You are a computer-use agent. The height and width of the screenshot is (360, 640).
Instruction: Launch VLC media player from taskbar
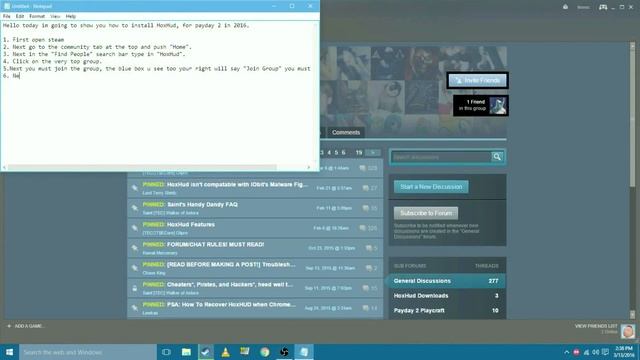pos(225,352)
